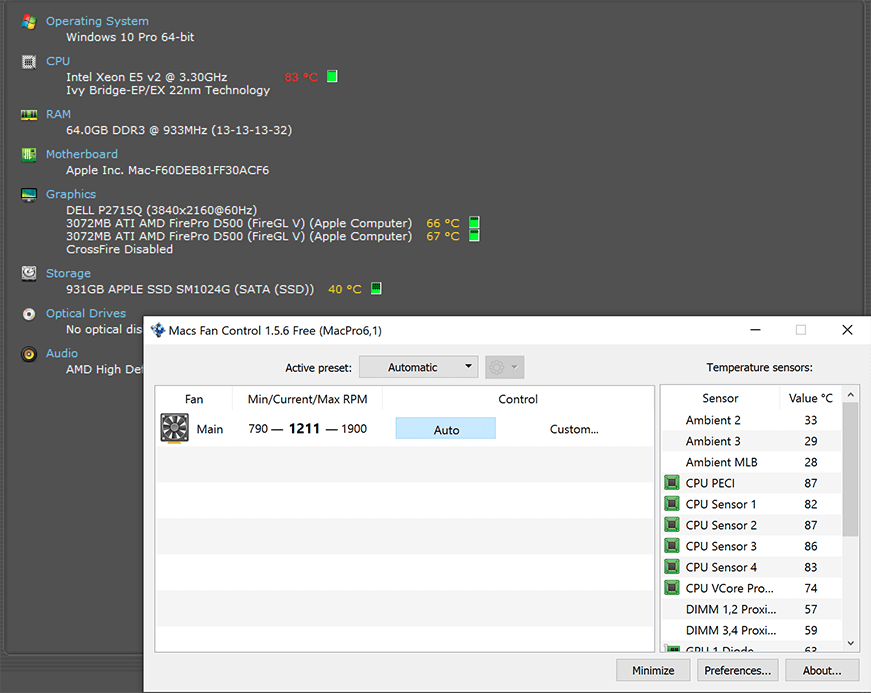The image size is (871, 693).
Task: Click the CPU chip icon in Speccy
Action: [29, 62]
